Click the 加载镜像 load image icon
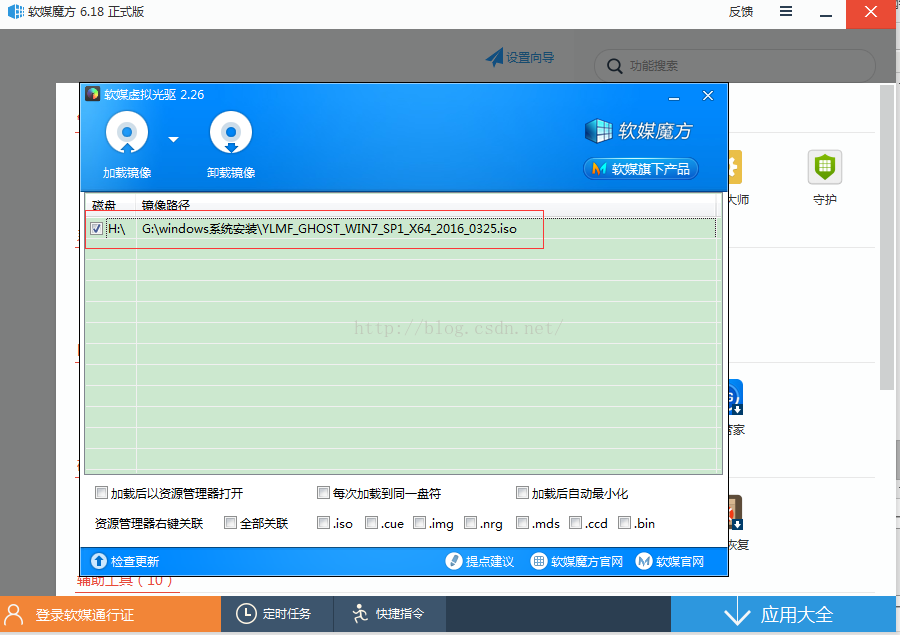Viewport: 900px width, 635px height. pyautogui.click(x=127, y=133)
